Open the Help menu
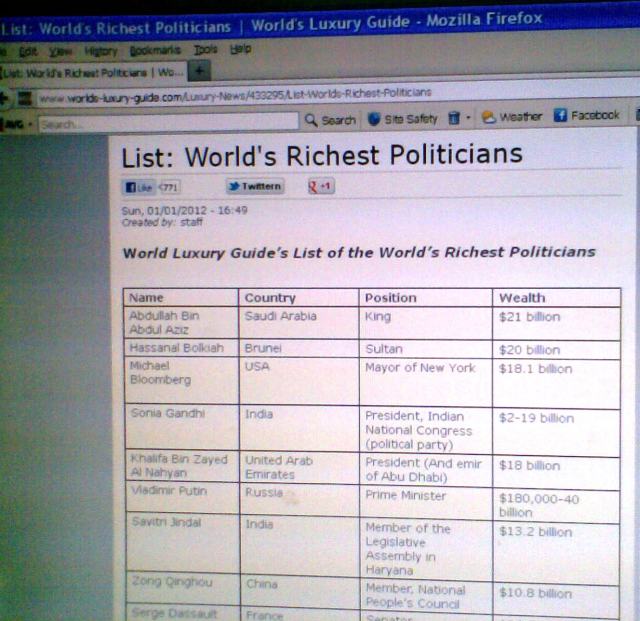Screen dimensions: 640x621 tap(240, 48)
